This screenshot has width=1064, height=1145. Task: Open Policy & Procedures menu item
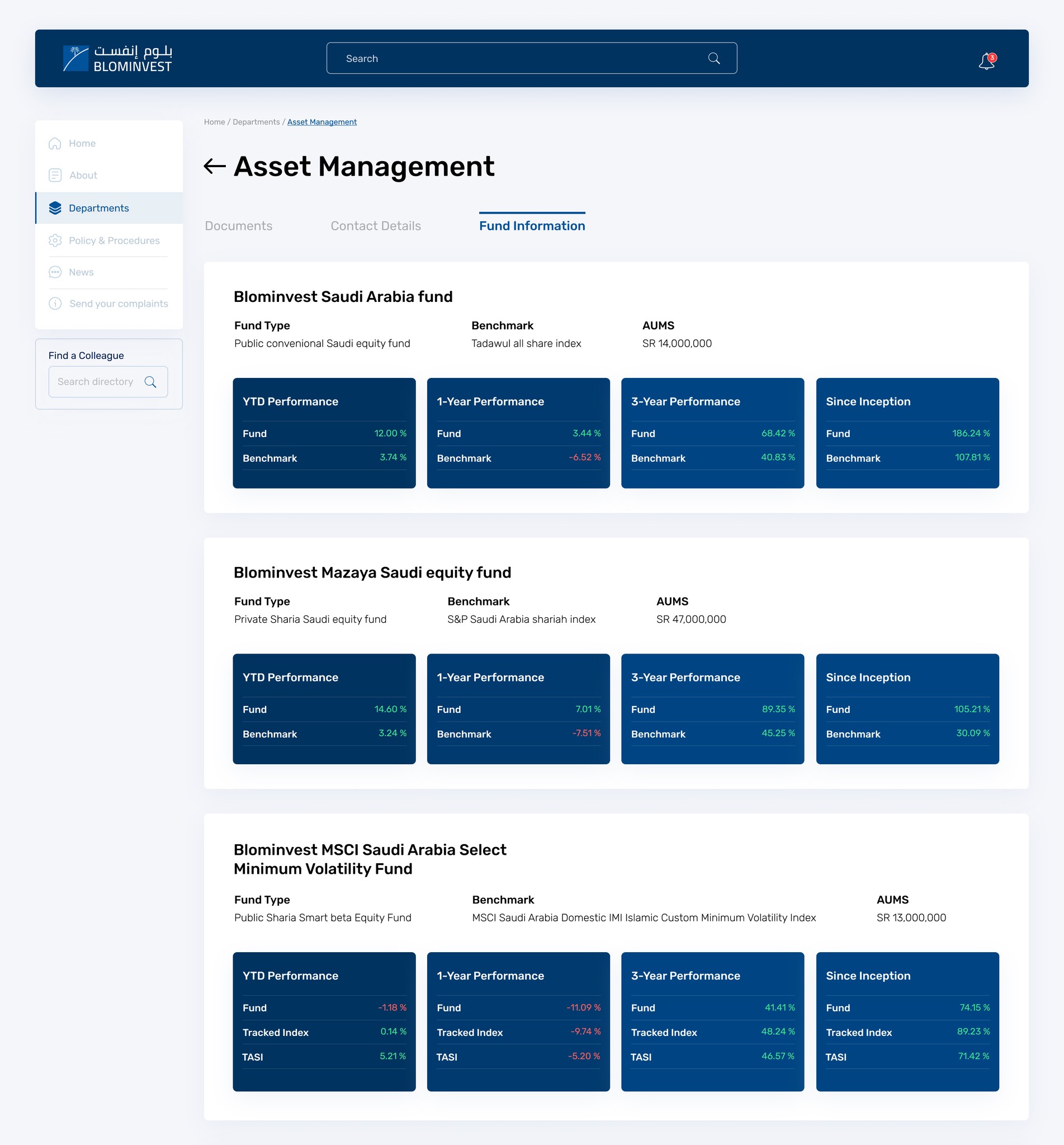(x=109, y=240)
